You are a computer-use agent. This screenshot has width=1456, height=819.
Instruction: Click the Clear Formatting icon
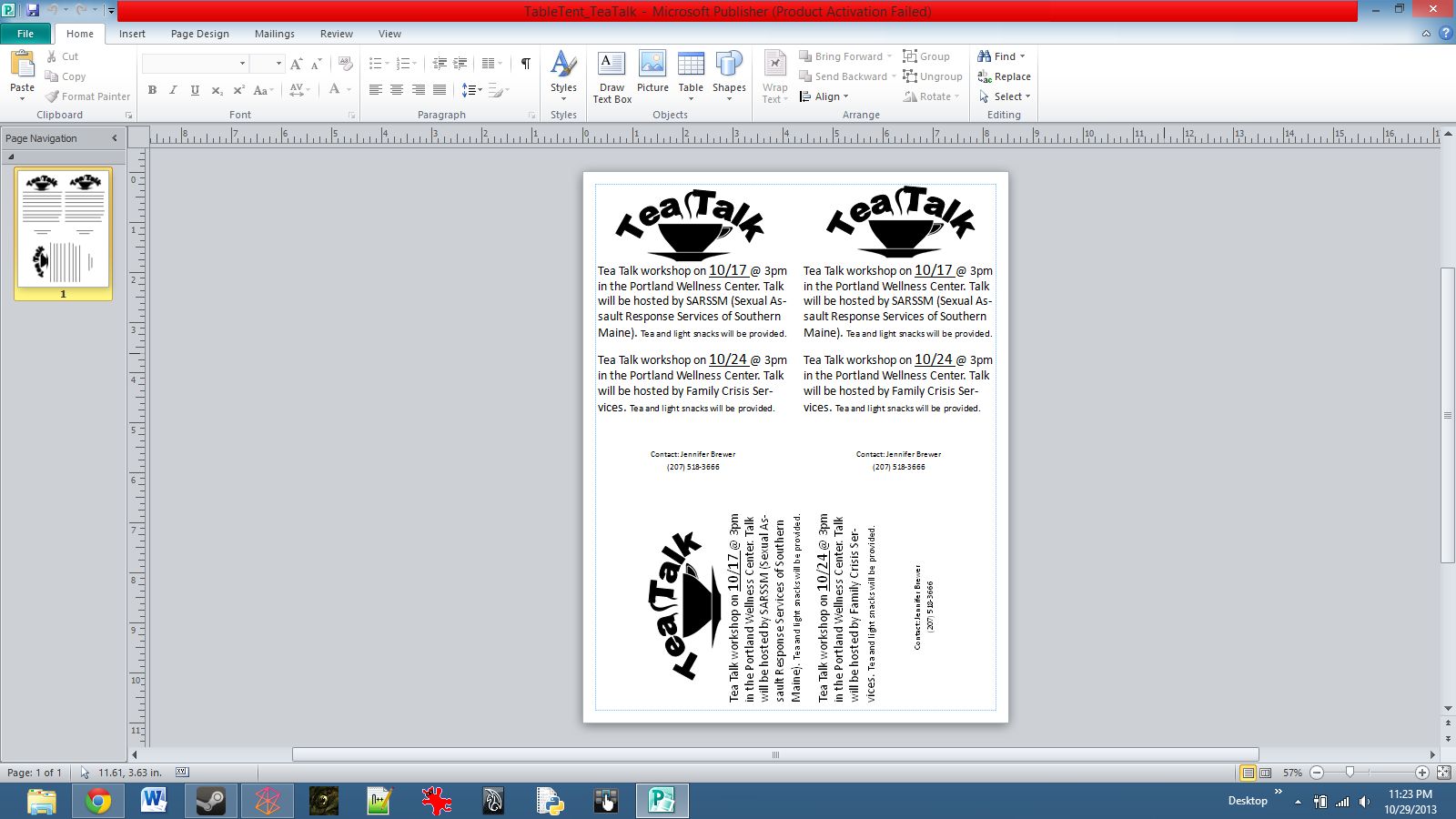coord(345,64)
